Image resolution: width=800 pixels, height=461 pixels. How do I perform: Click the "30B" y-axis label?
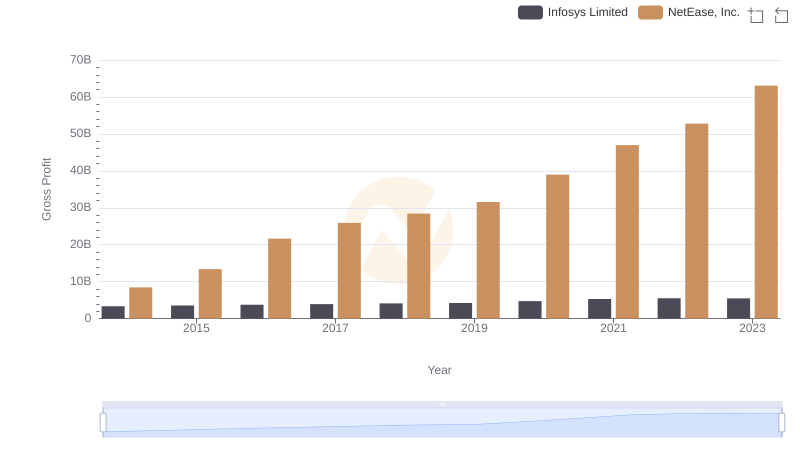[x=81, y=208]
